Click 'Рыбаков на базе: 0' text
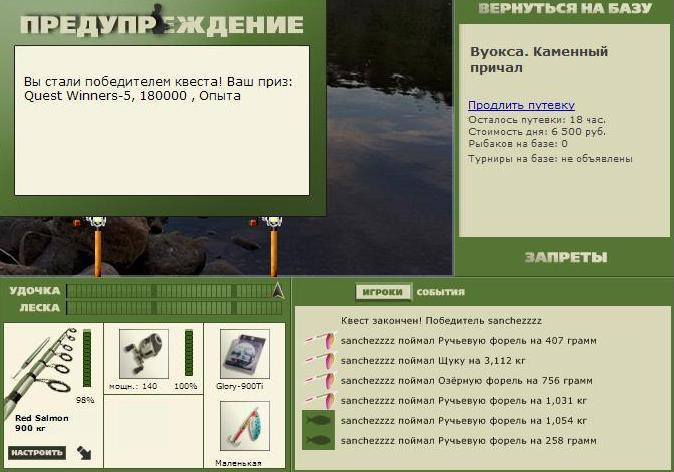 point(518,144)
